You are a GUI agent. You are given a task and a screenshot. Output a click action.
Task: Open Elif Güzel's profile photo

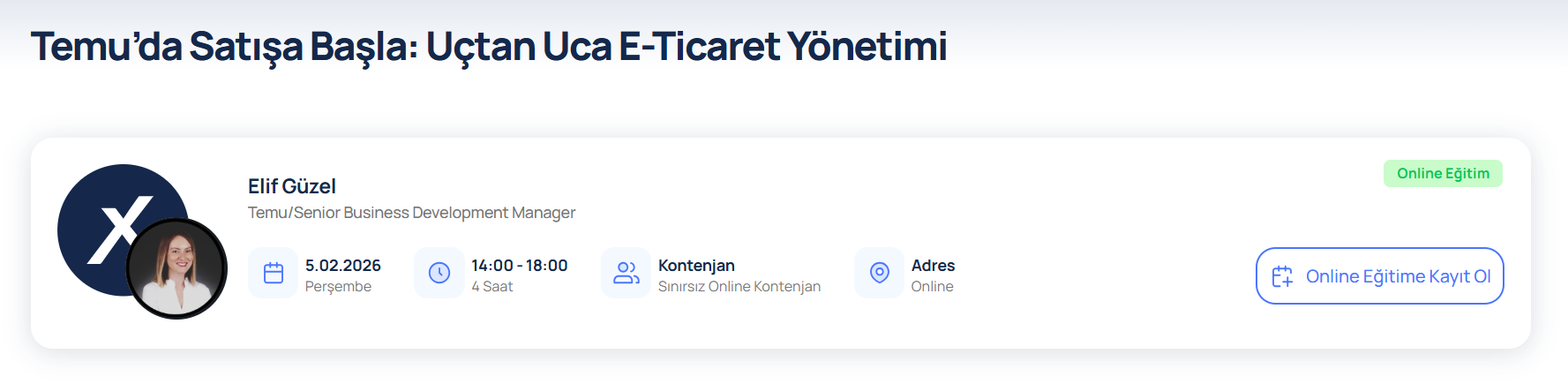click(x=177, y=268)
